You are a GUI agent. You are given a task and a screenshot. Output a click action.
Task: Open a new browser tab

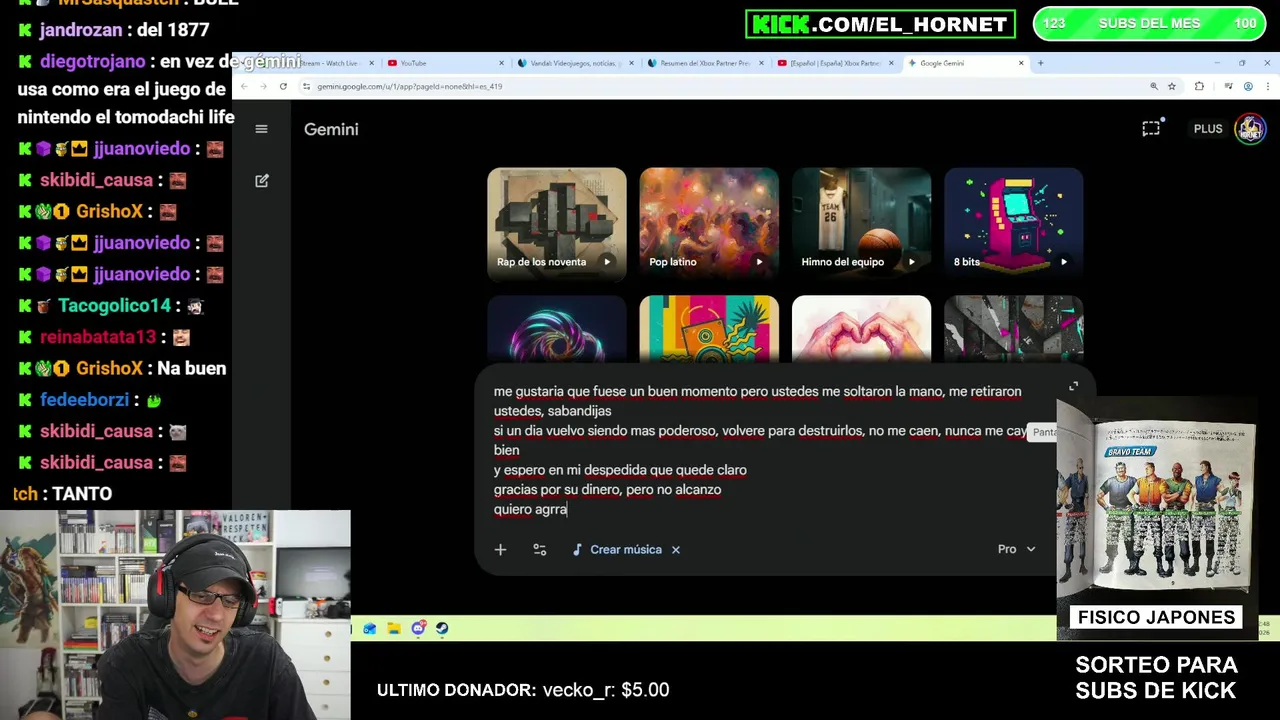[1041, 63]
